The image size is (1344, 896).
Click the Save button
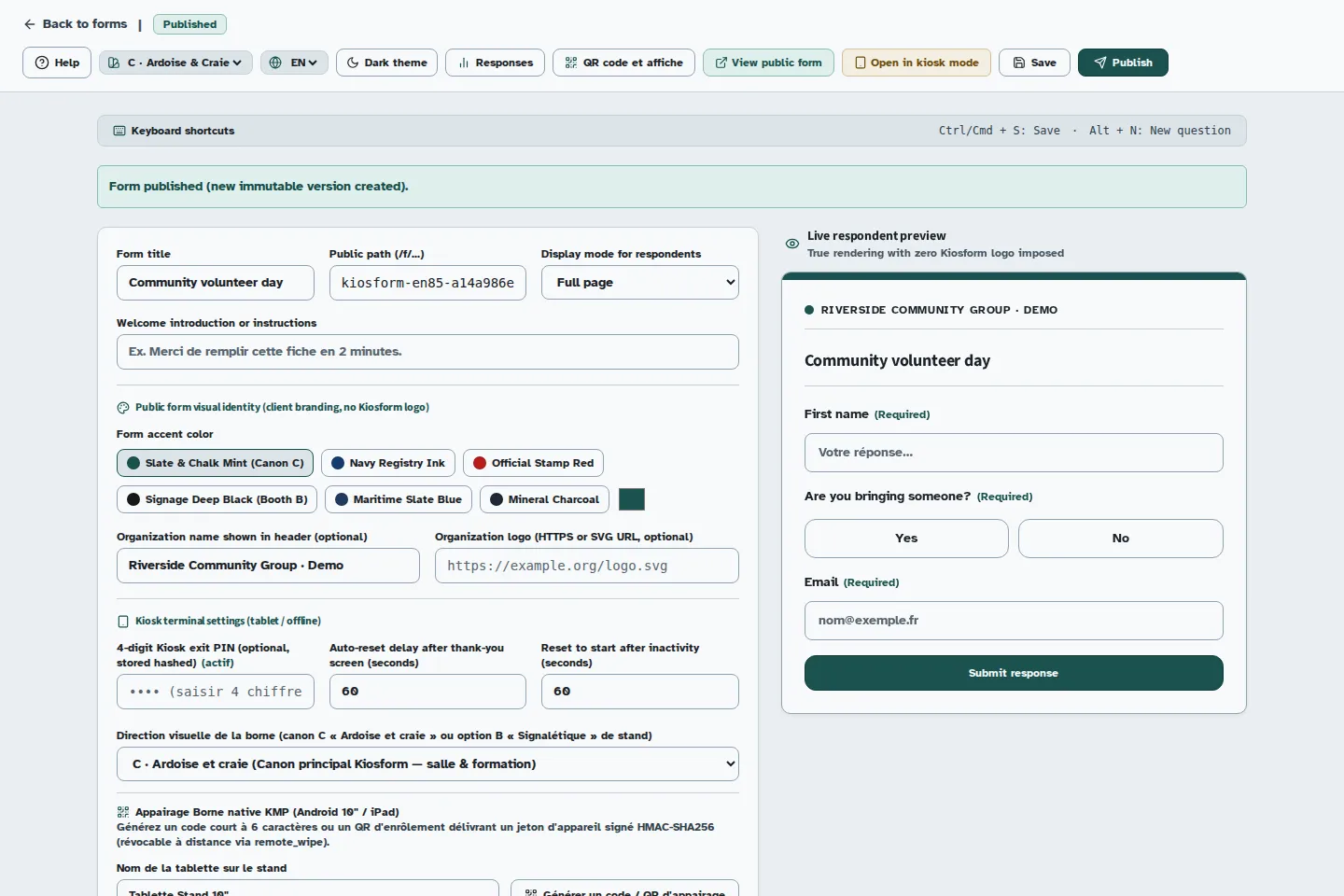point(1034,63)
